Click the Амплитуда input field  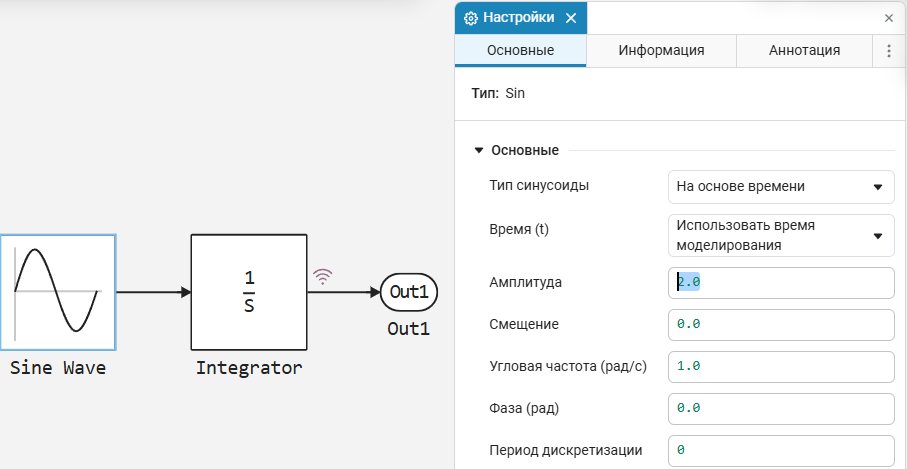[781, 283]
